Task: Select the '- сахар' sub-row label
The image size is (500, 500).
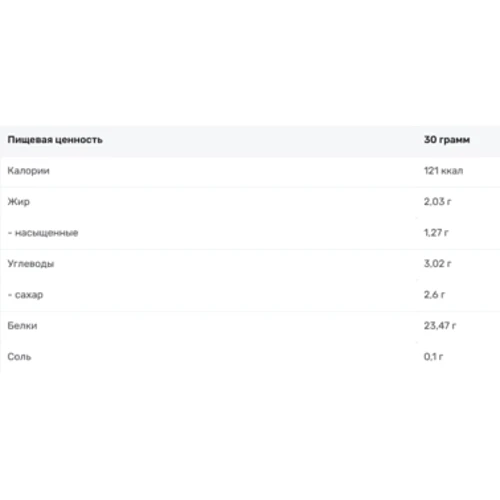Action: (25, 295)
